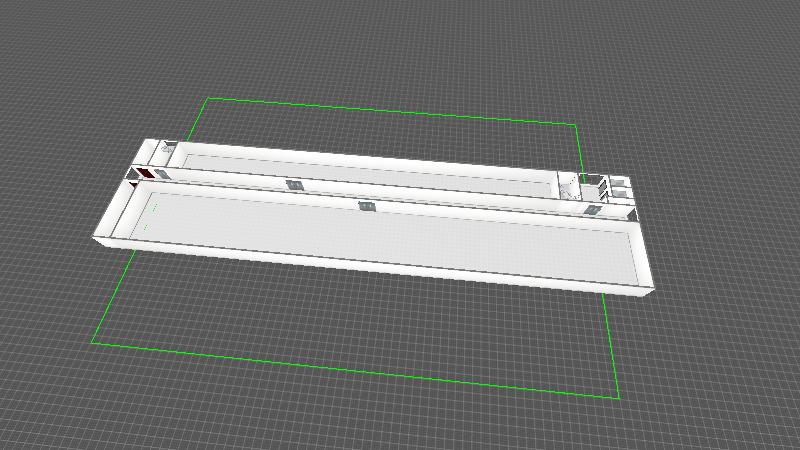Select the bottom-left corner of green boundary
The width and height of the screenshot is (800, 450).
[x=92, y=343]
